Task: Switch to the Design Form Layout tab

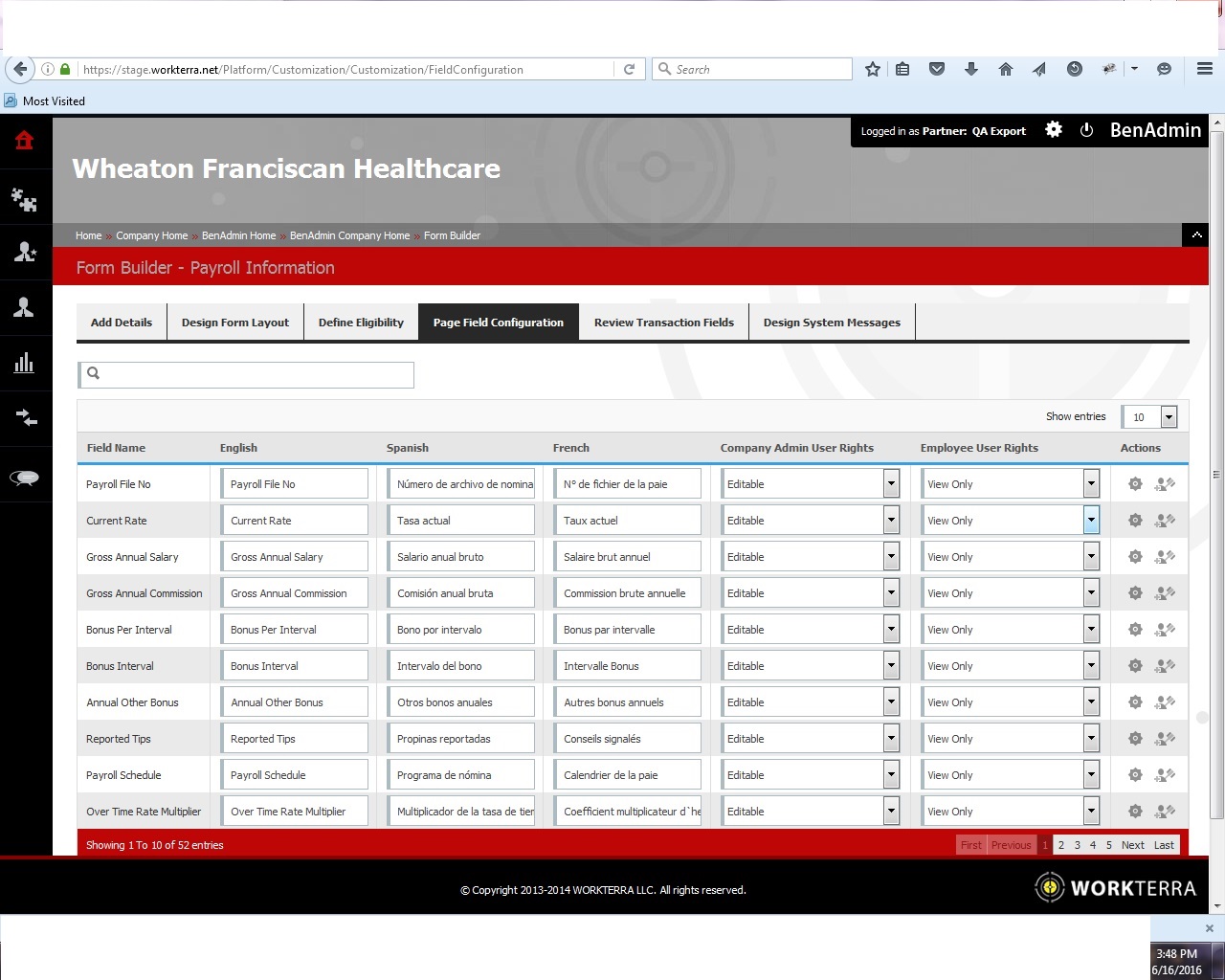Action: 235,323
